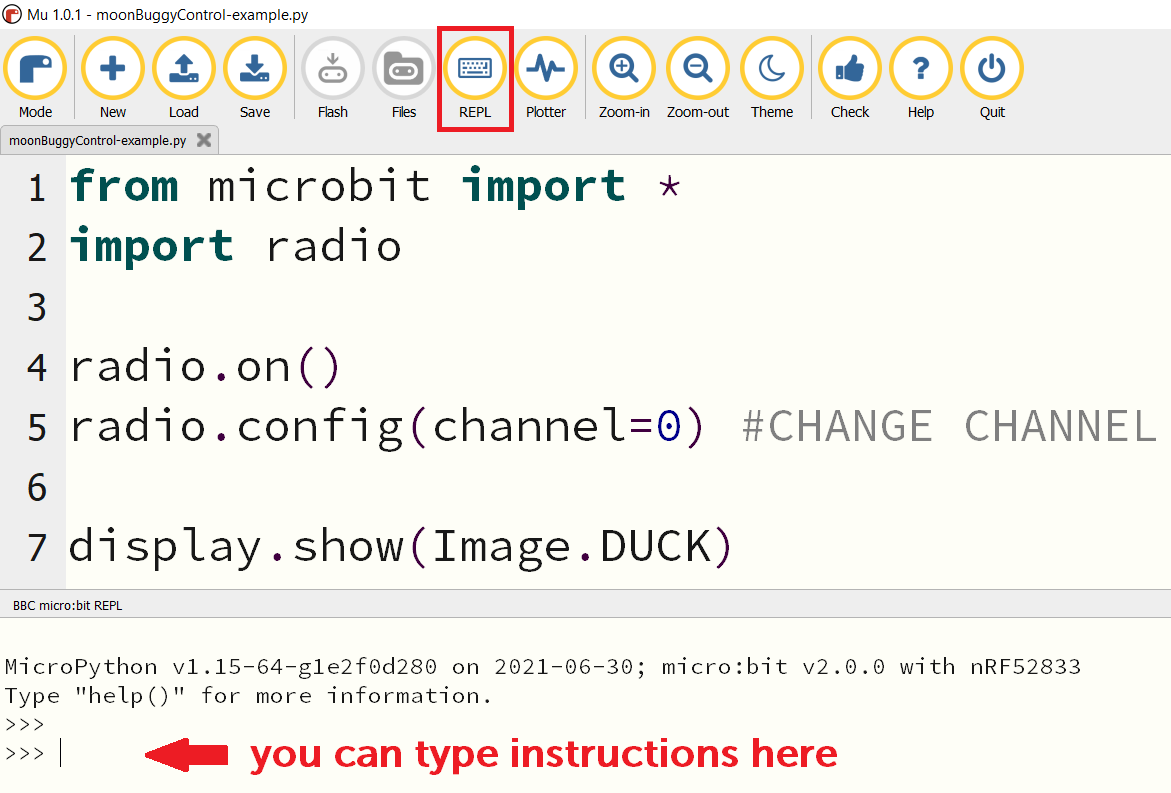Open the Plotter
The image size is (1171, 793).
click(x=546, y=78)
